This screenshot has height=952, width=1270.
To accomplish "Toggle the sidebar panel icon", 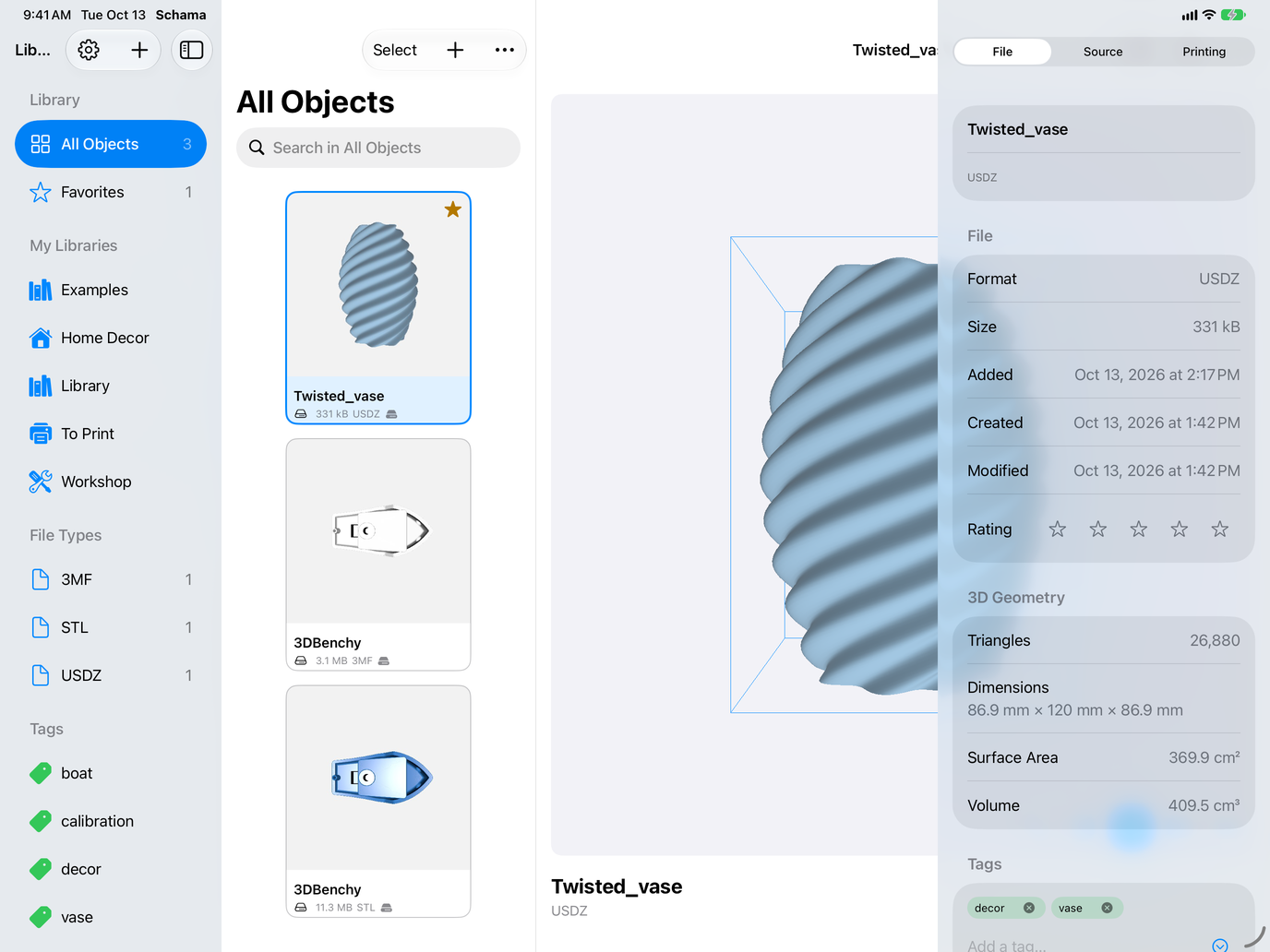I will [x=192, y=50].
